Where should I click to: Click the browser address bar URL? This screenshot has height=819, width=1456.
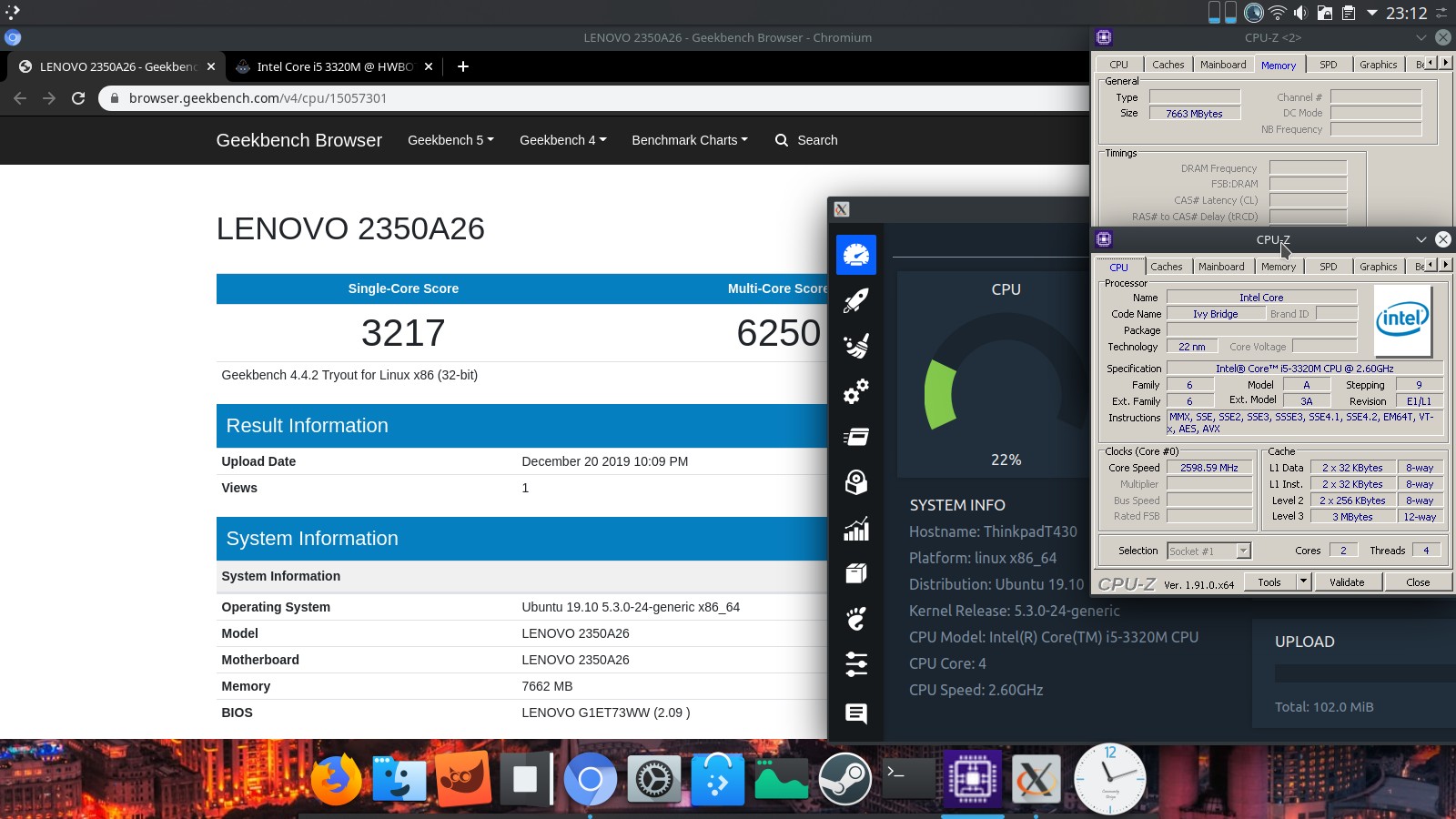click(258, 98)
